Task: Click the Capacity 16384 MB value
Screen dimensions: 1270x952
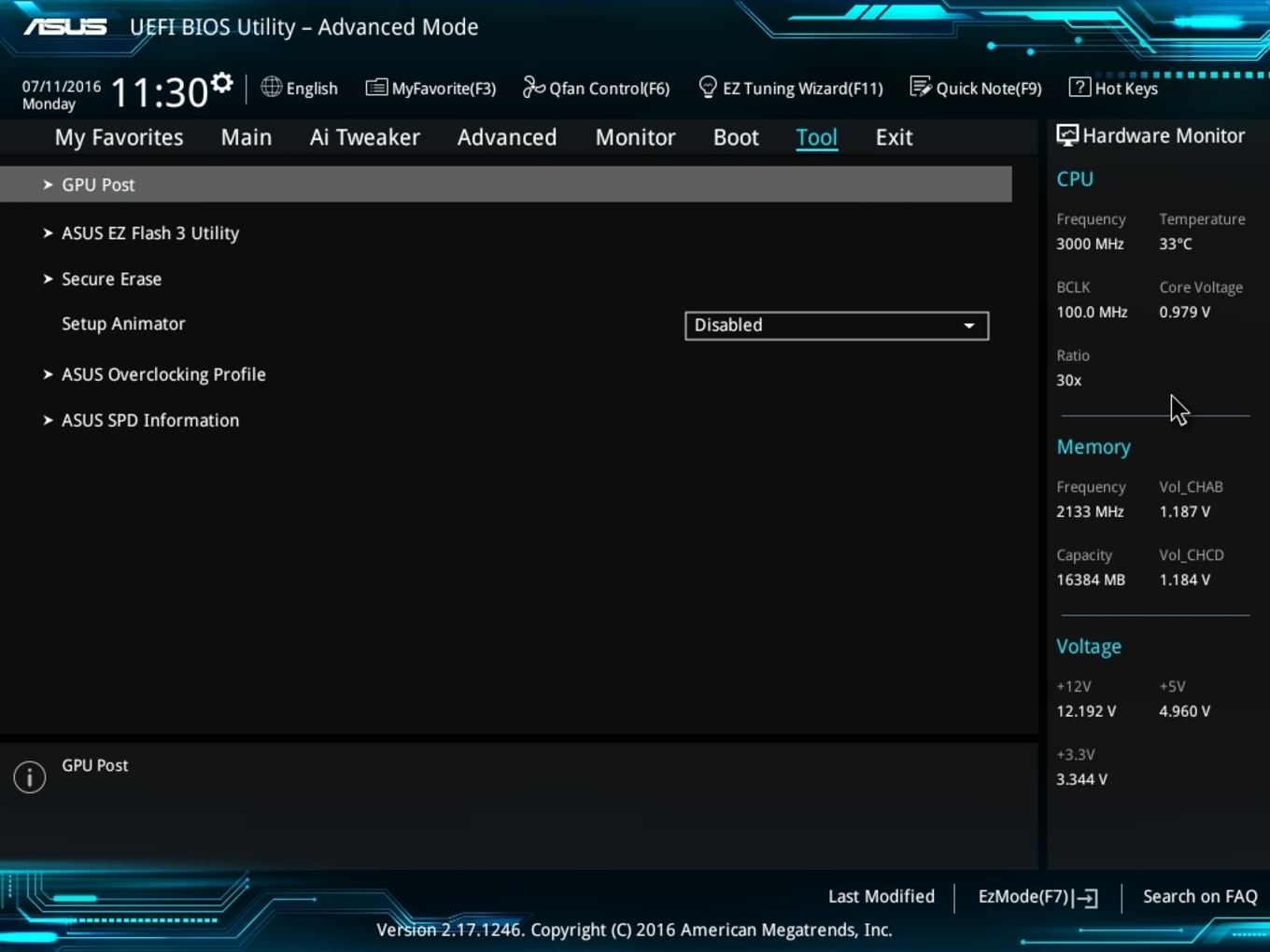Action: [1091, 580]
